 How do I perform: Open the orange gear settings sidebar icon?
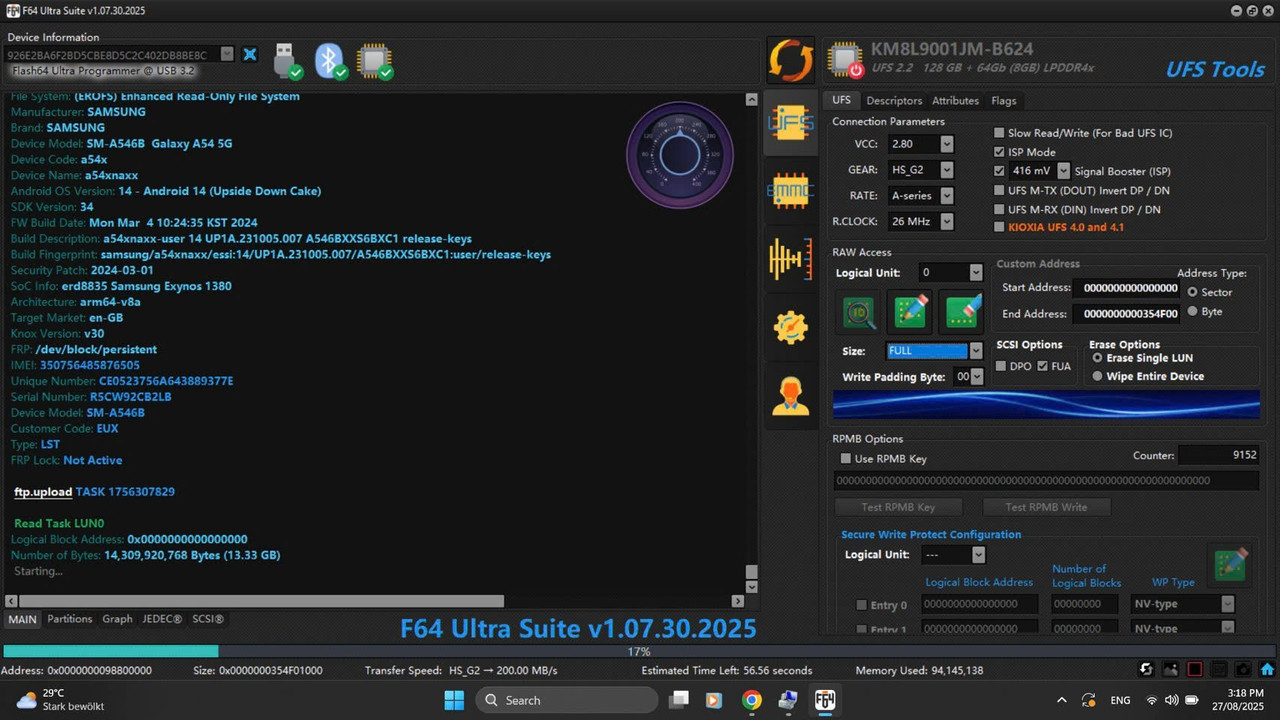[x=790, y=327]
